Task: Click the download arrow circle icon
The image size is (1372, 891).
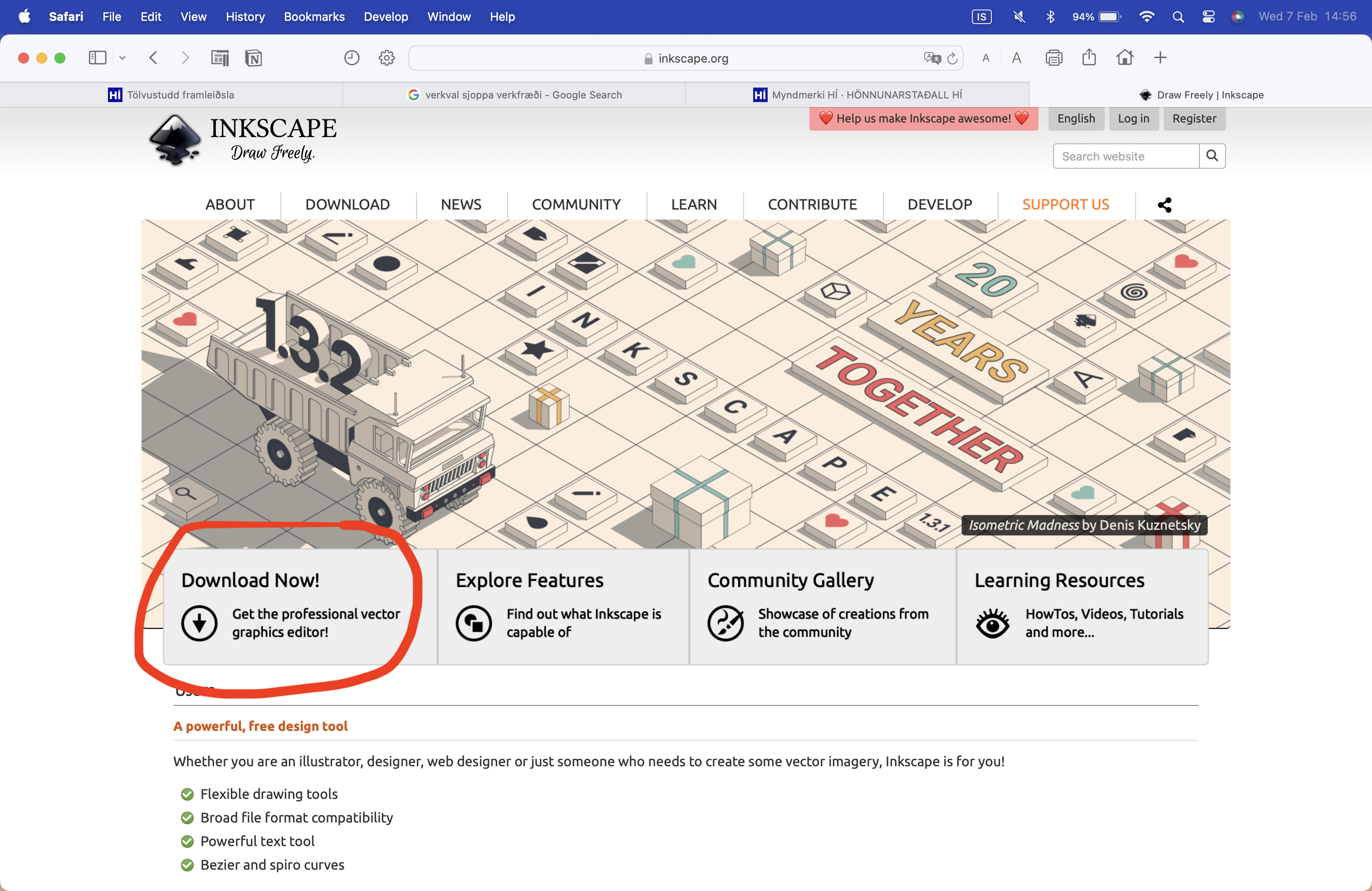Action: 200,623
